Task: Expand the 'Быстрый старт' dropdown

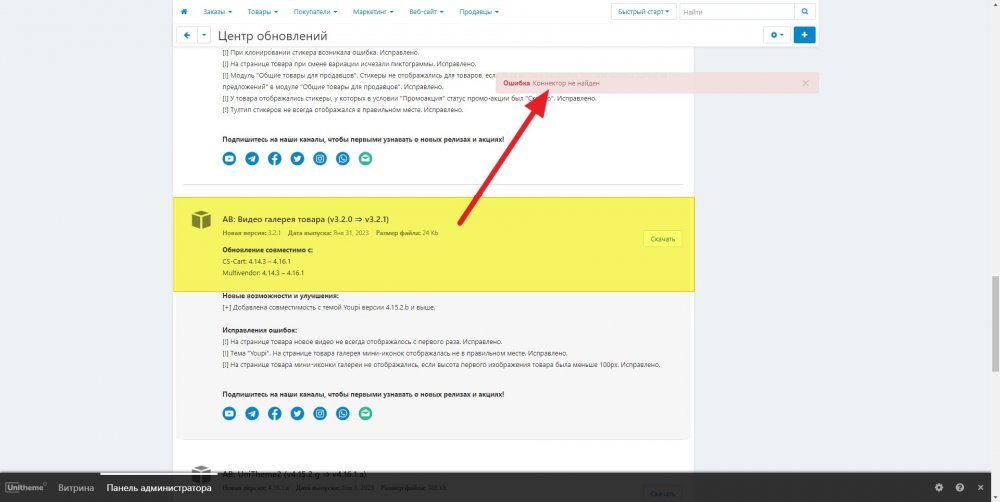Action: click(644, 12)
